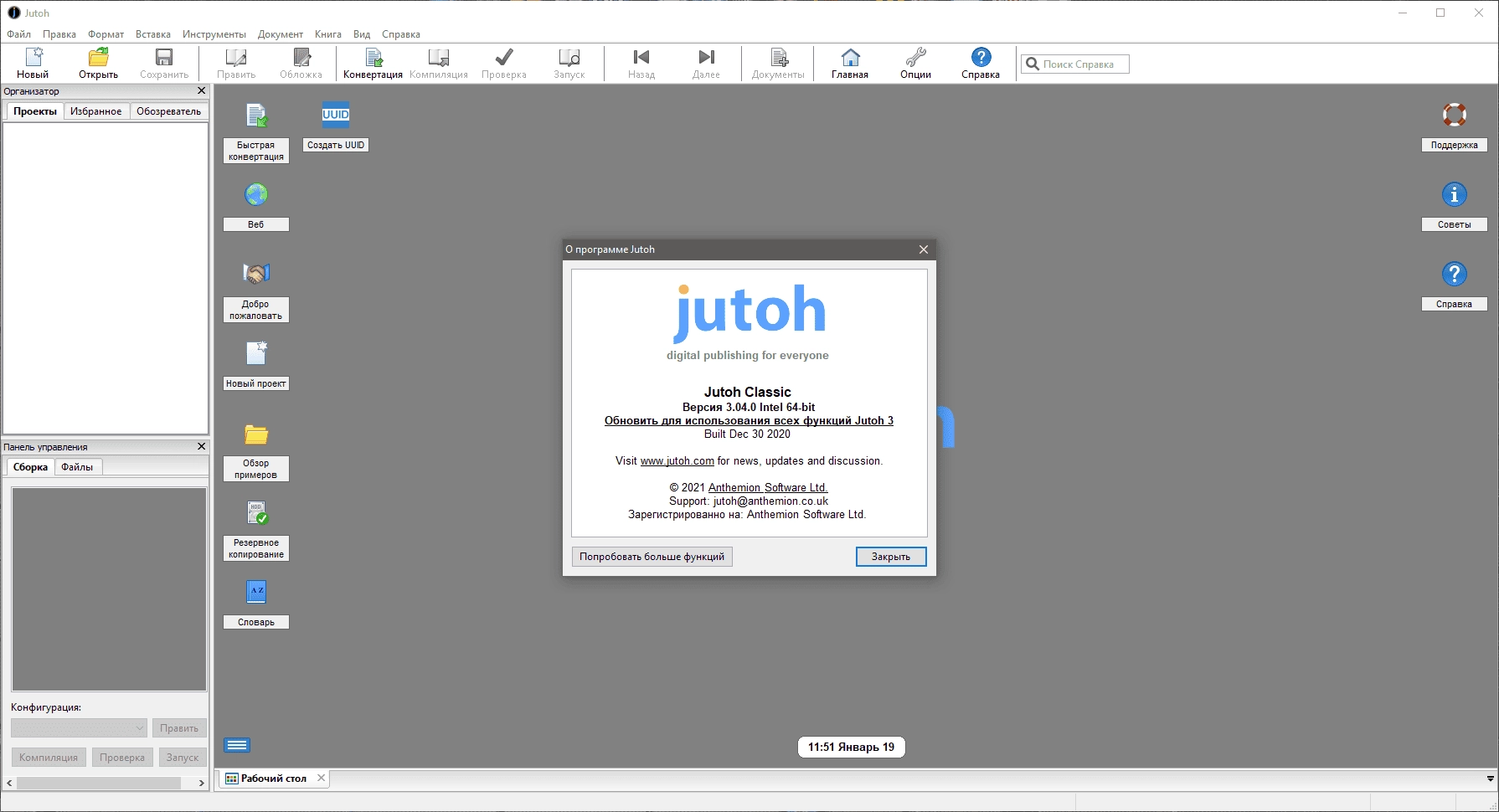Screen dimensions: 1499x812
Task: Open the Вид menu
Action: (362, 34)
